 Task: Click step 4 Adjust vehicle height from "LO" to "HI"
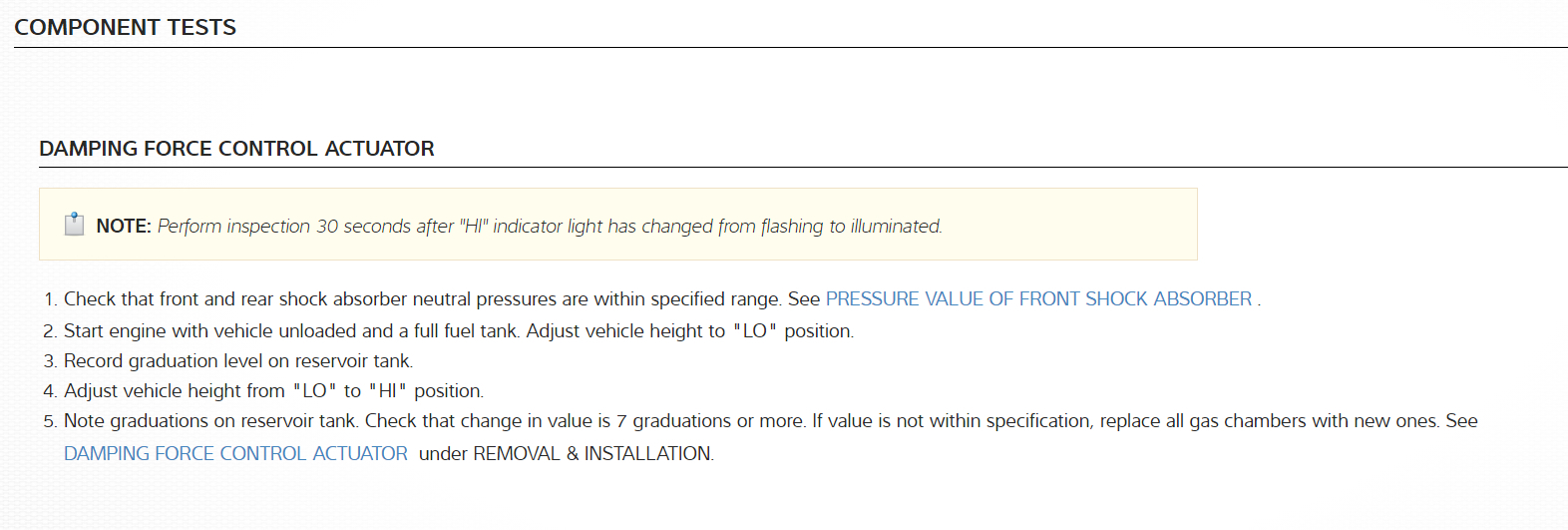(273, 391)
